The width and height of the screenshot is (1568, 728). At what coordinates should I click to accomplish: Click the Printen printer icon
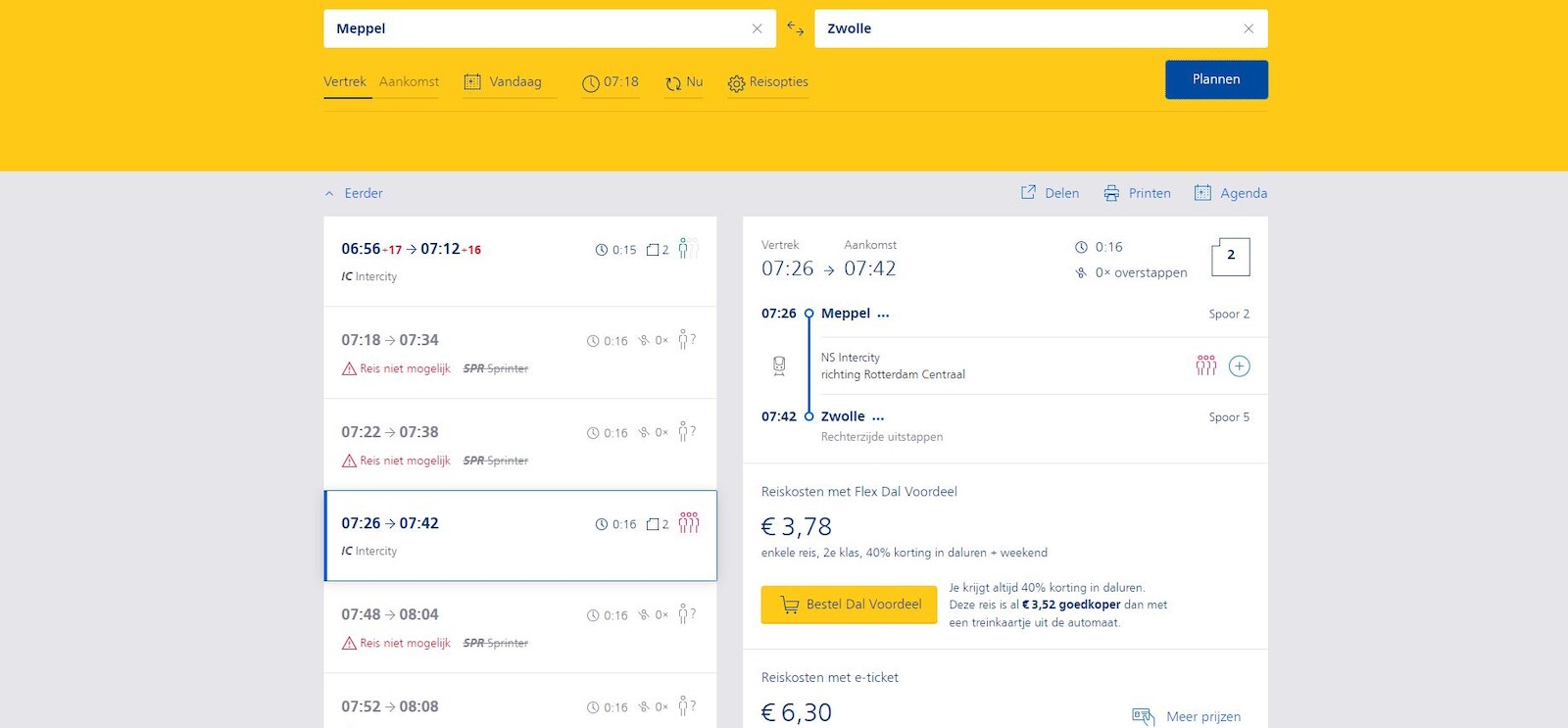tap(1111, 193)
